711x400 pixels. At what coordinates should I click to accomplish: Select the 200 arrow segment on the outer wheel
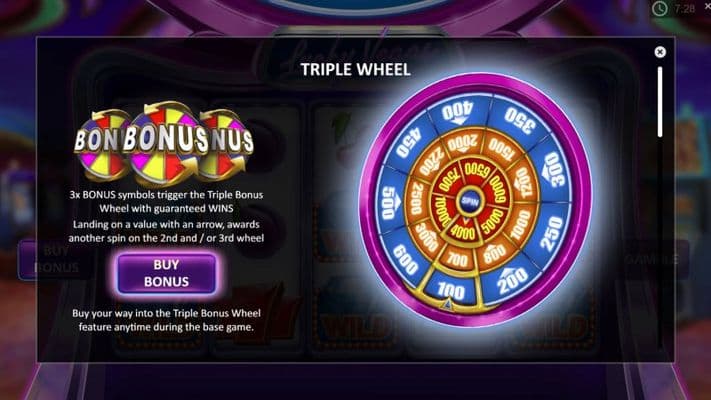[x=511, y=279]
